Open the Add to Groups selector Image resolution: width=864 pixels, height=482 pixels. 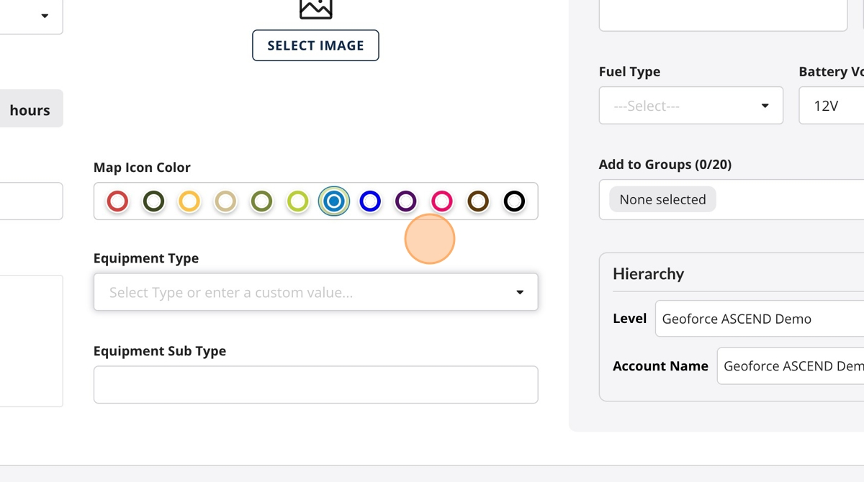(731, 199)
